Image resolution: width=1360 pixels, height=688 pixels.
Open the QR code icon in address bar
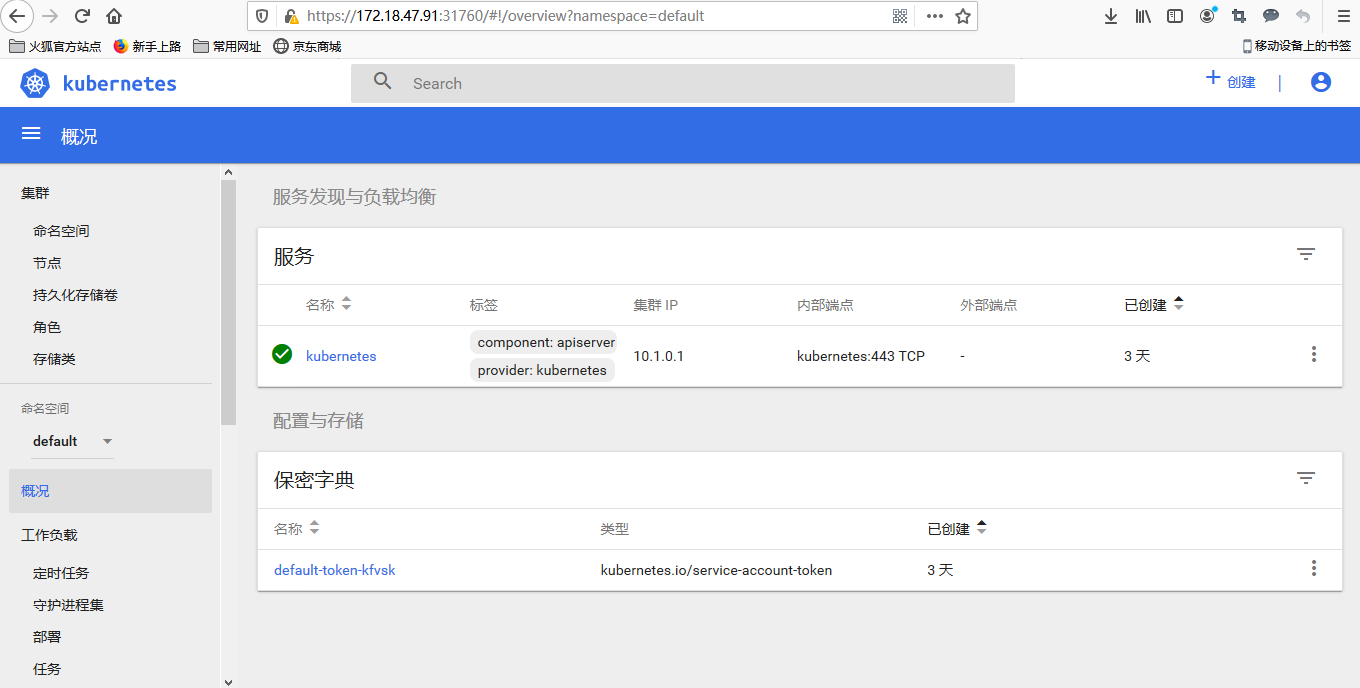[x=899, y=16]
